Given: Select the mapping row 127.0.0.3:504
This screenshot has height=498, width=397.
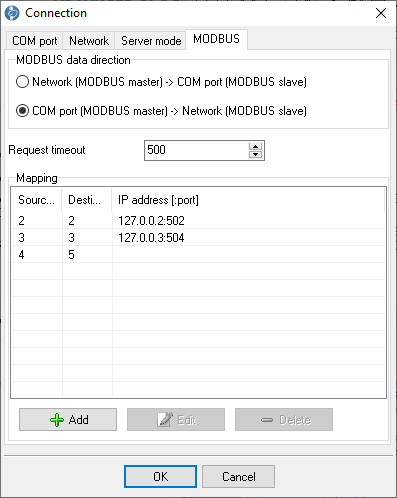Looking at the screenshot, I should pos(198,237).
